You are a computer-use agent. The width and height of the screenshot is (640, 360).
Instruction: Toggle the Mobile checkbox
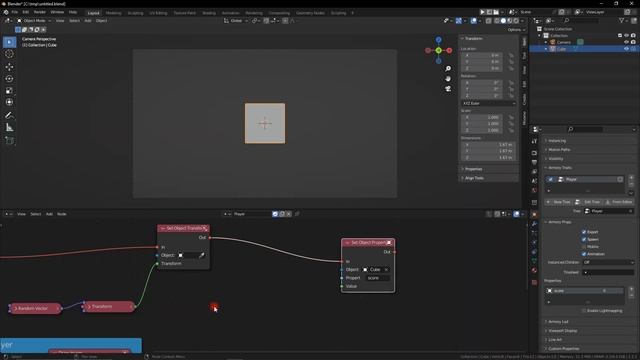click(584, 247)
